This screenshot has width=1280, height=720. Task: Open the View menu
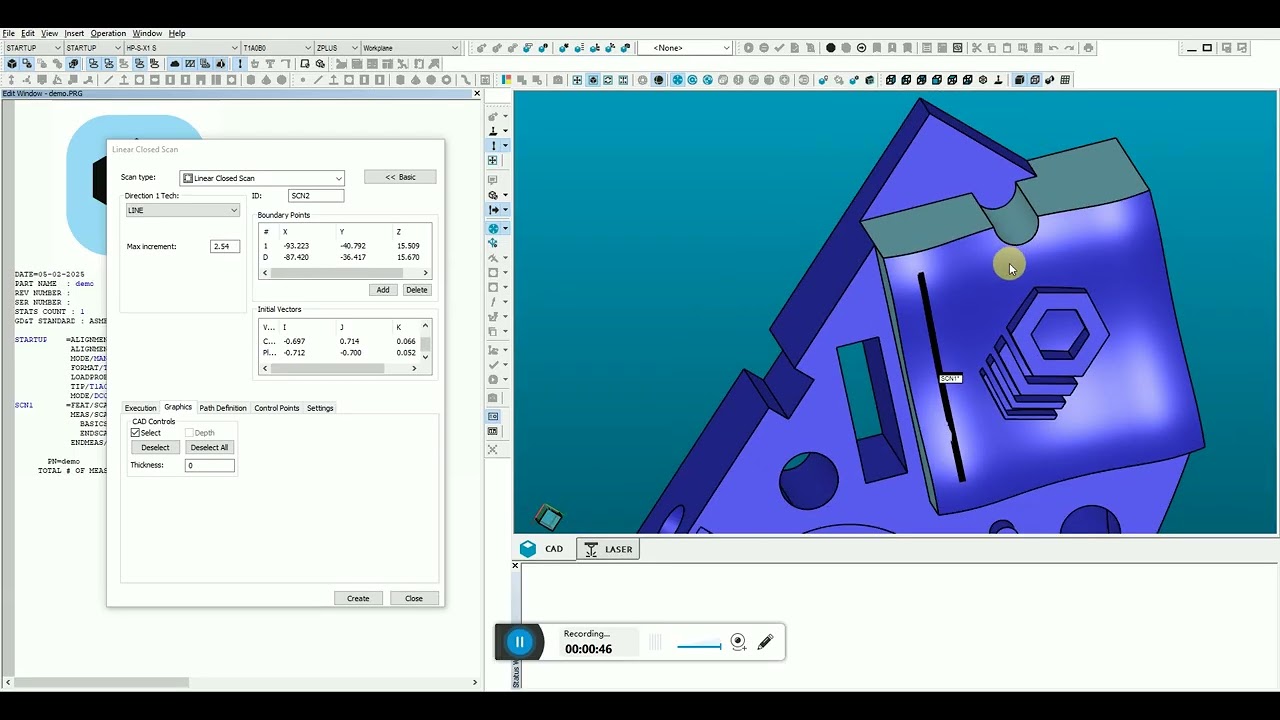point(49,33)
